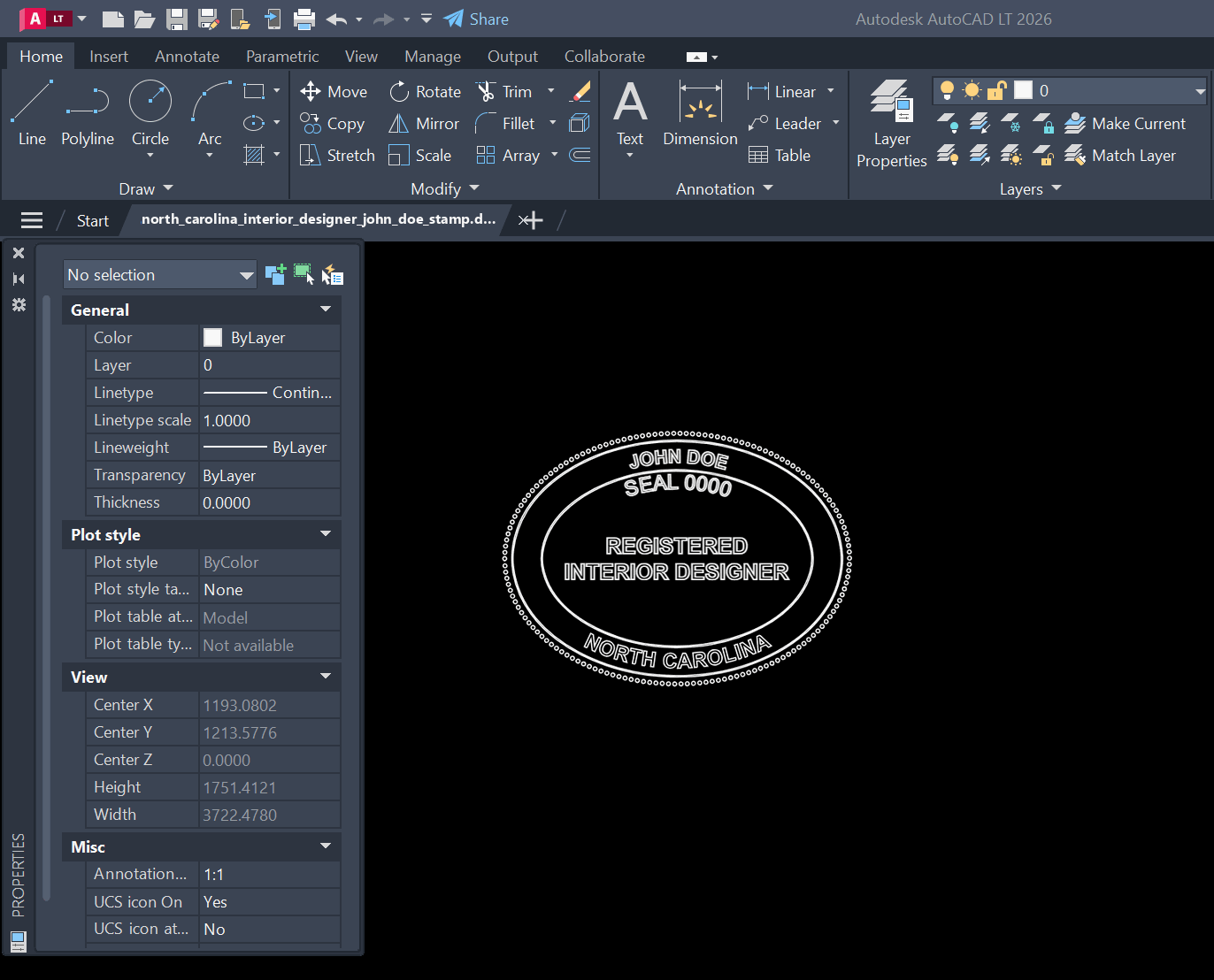Collapse the View section

326,677
